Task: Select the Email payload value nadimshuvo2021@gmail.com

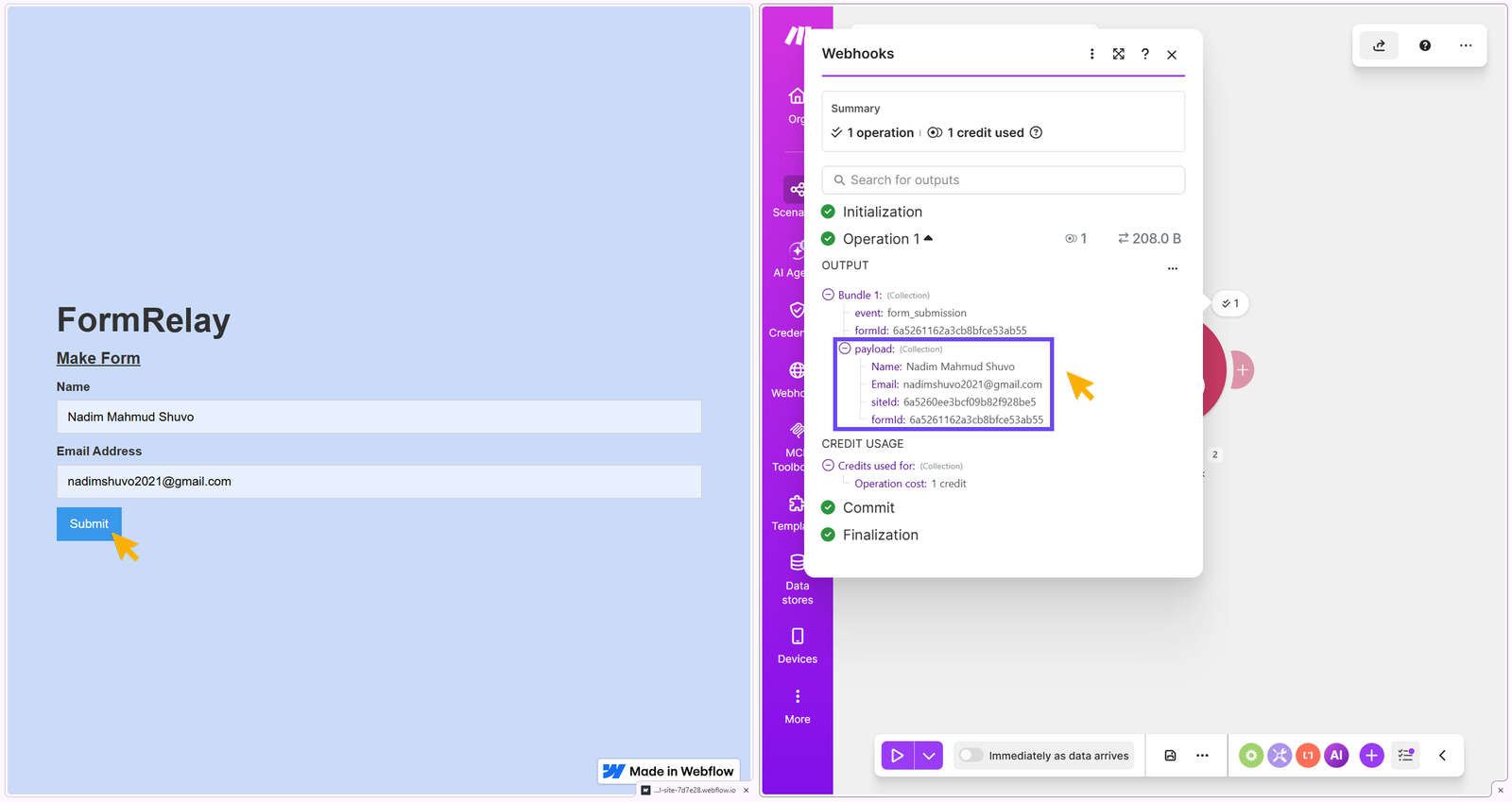Action: pos(972,384)
